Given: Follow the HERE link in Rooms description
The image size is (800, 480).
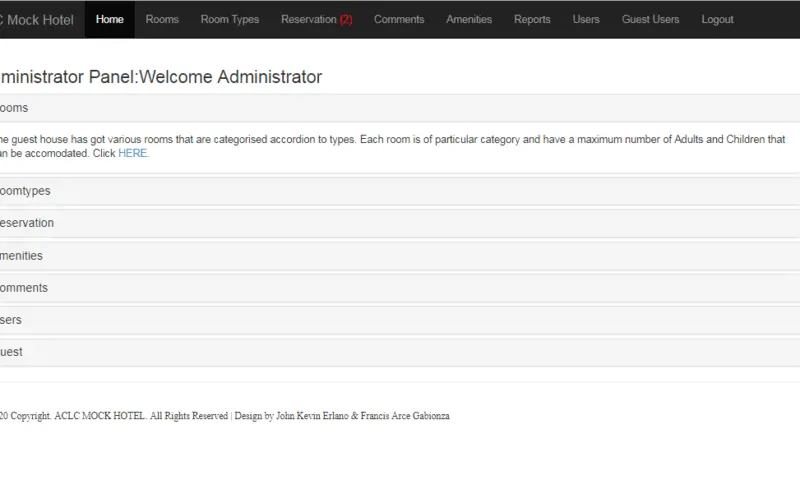Looking at the screenshot, I should pos(132,153).
